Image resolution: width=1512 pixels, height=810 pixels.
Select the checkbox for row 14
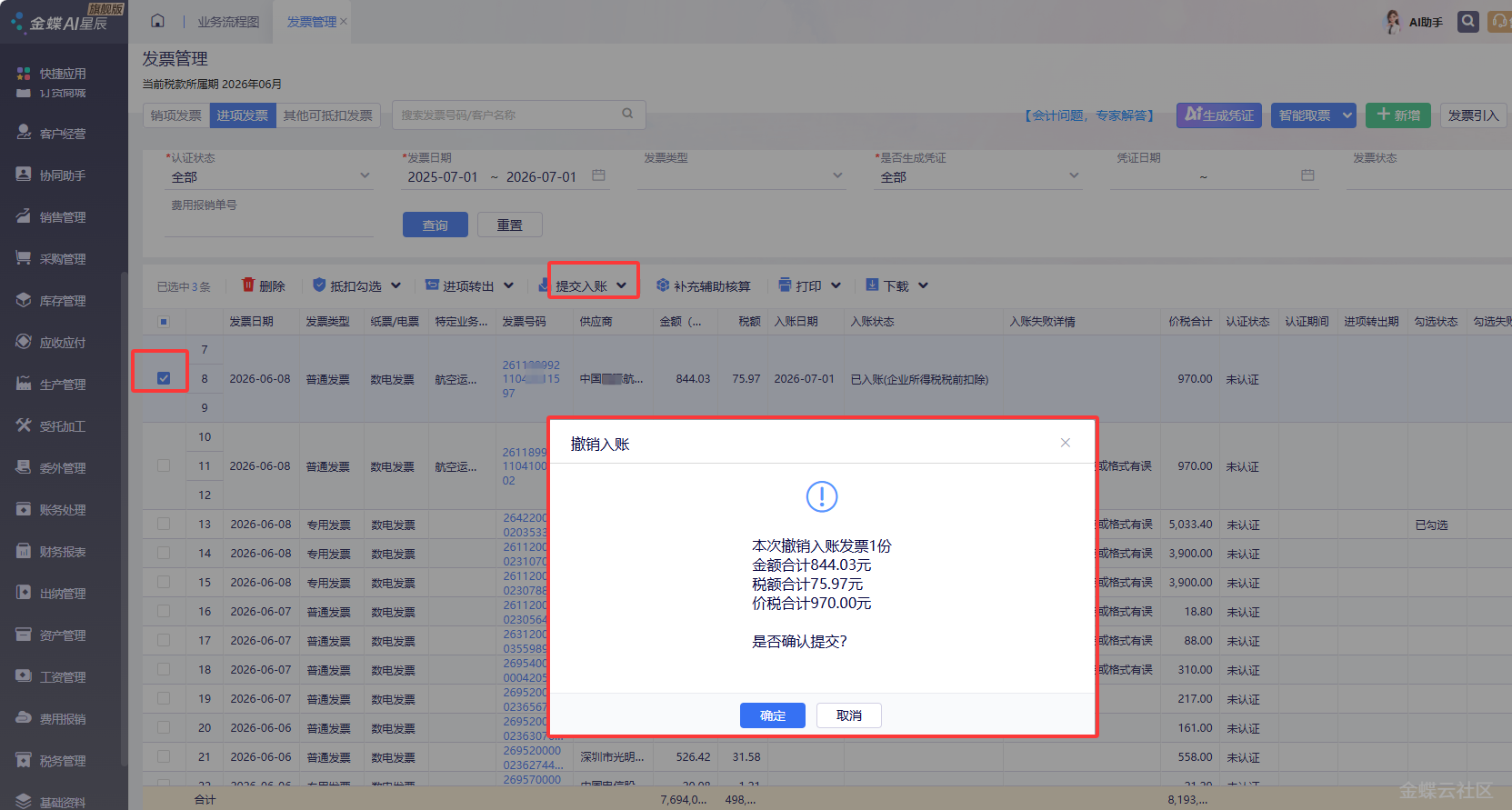[164, 553]
